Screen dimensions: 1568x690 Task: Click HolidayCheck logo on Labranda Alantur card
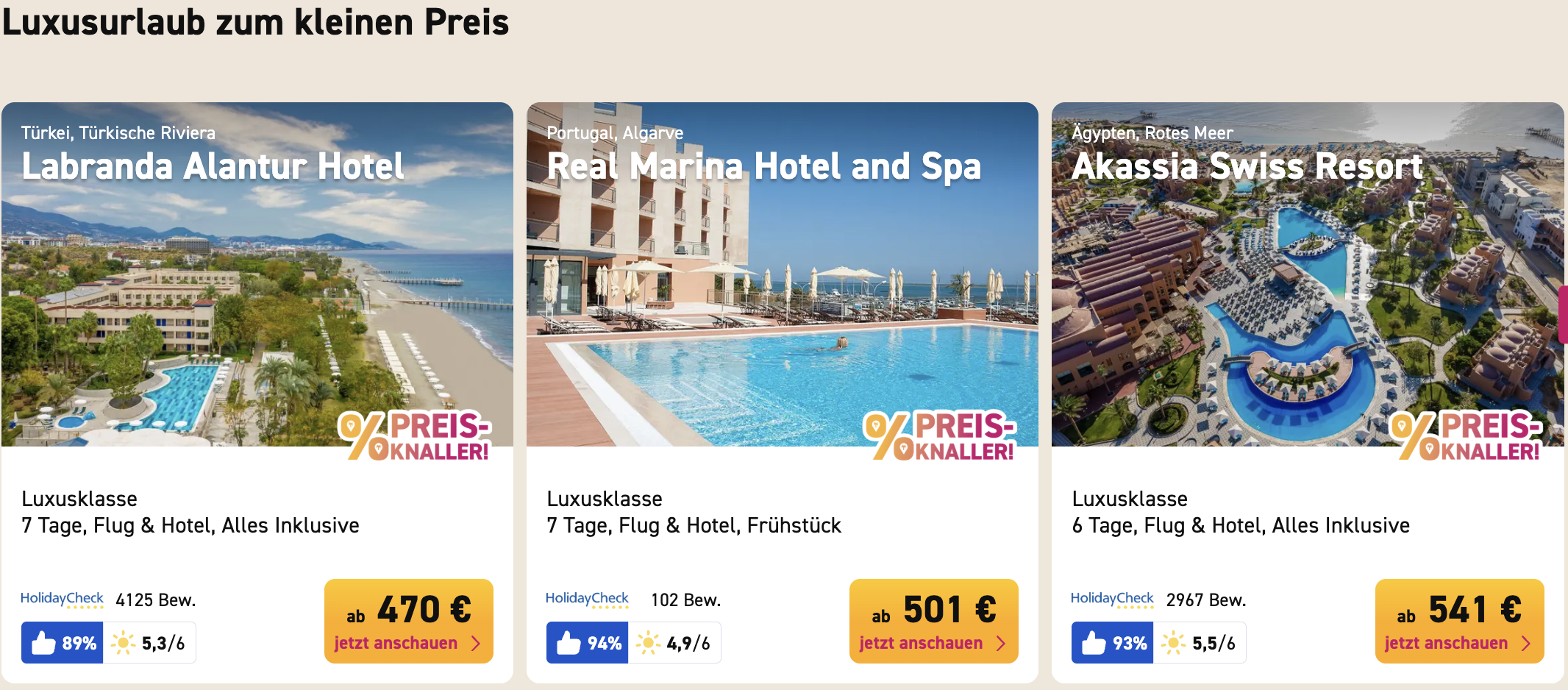click(62, 599)
